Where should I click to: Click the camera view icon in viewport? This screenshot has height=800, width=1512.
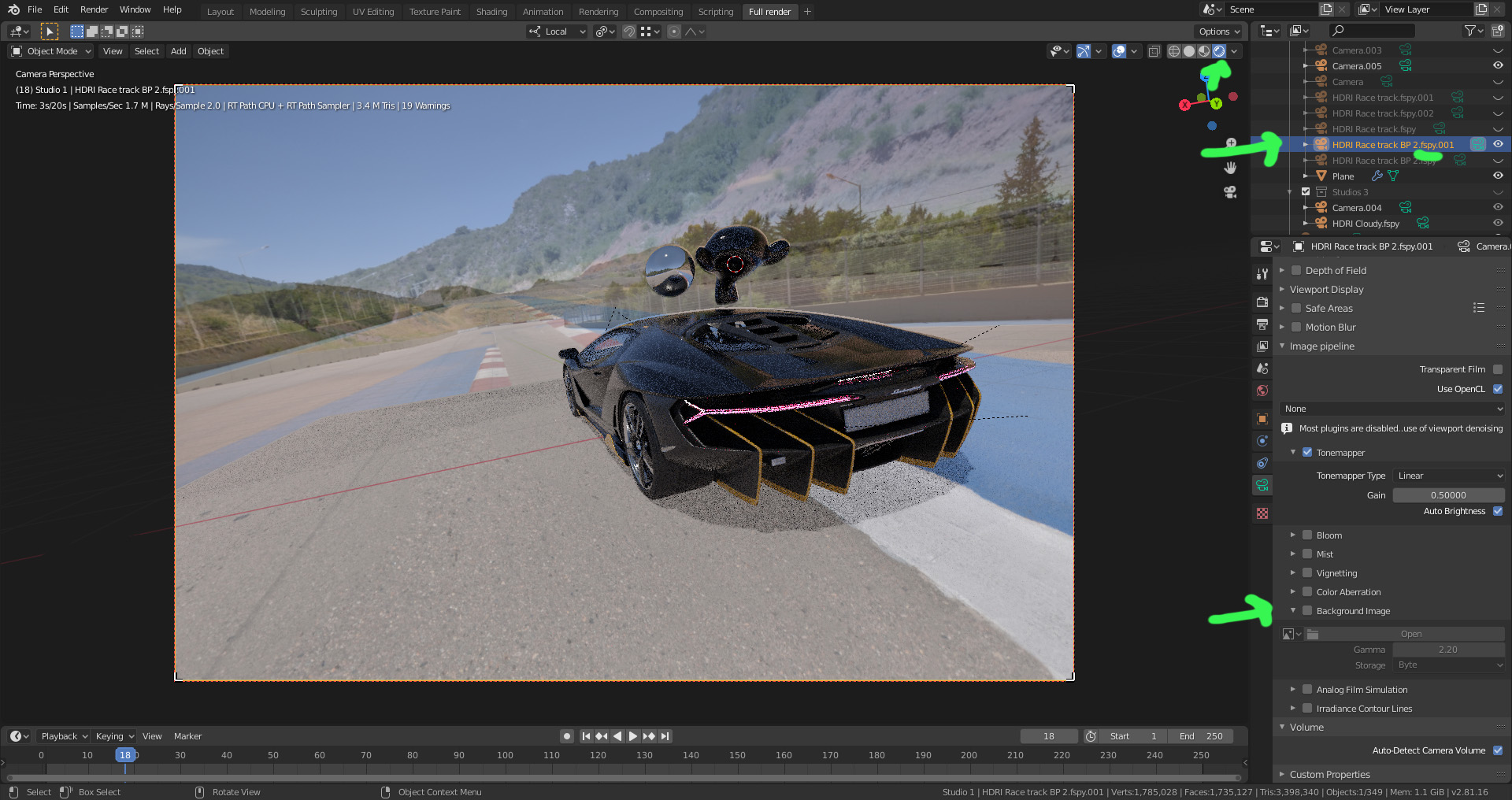[x=1230, y=192]
